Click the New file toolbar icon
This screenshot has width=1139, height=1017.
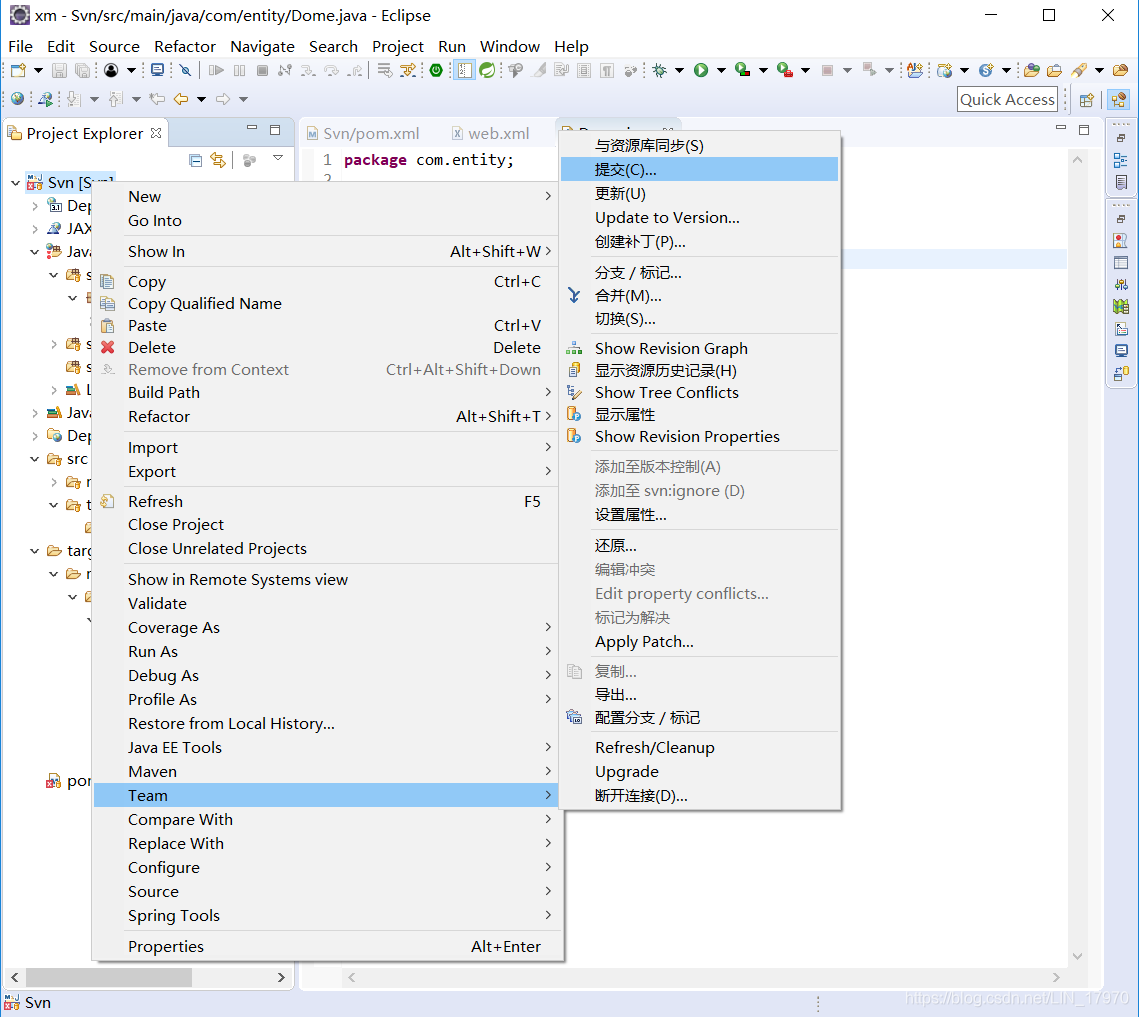[x=19, y=70]
